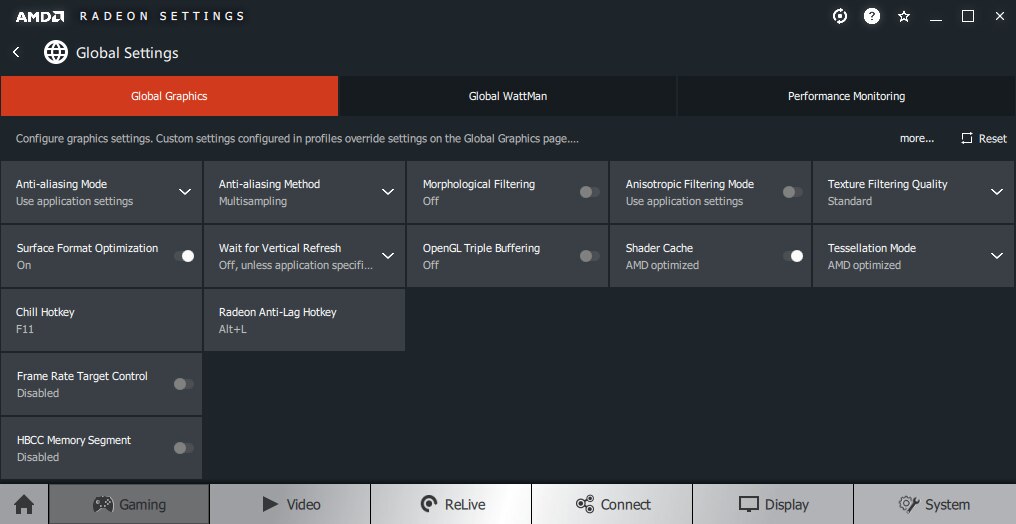The width and height of the screenshot is (1016, 524).
Task: Click the HBCC Memory Segment label
Action: pyautogui.click(x=74, y=440)
